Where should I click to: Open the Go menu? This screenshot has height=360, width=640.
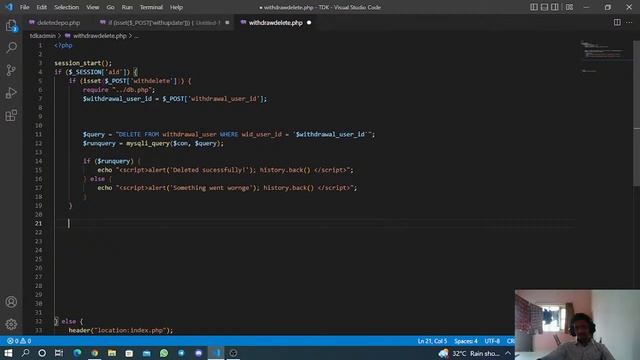tap(111, 7)
